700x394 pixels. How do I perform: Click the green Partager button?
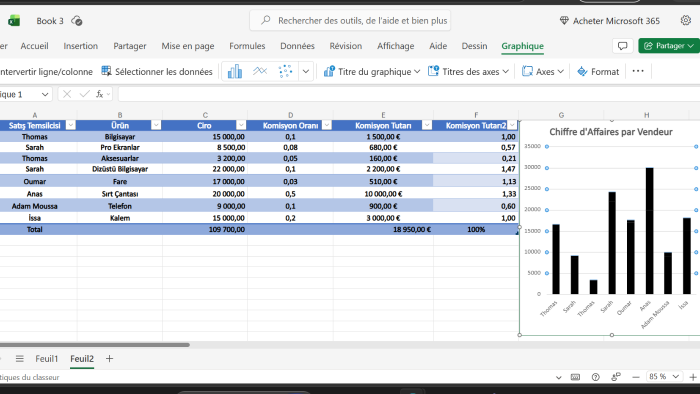coord(668,46)
